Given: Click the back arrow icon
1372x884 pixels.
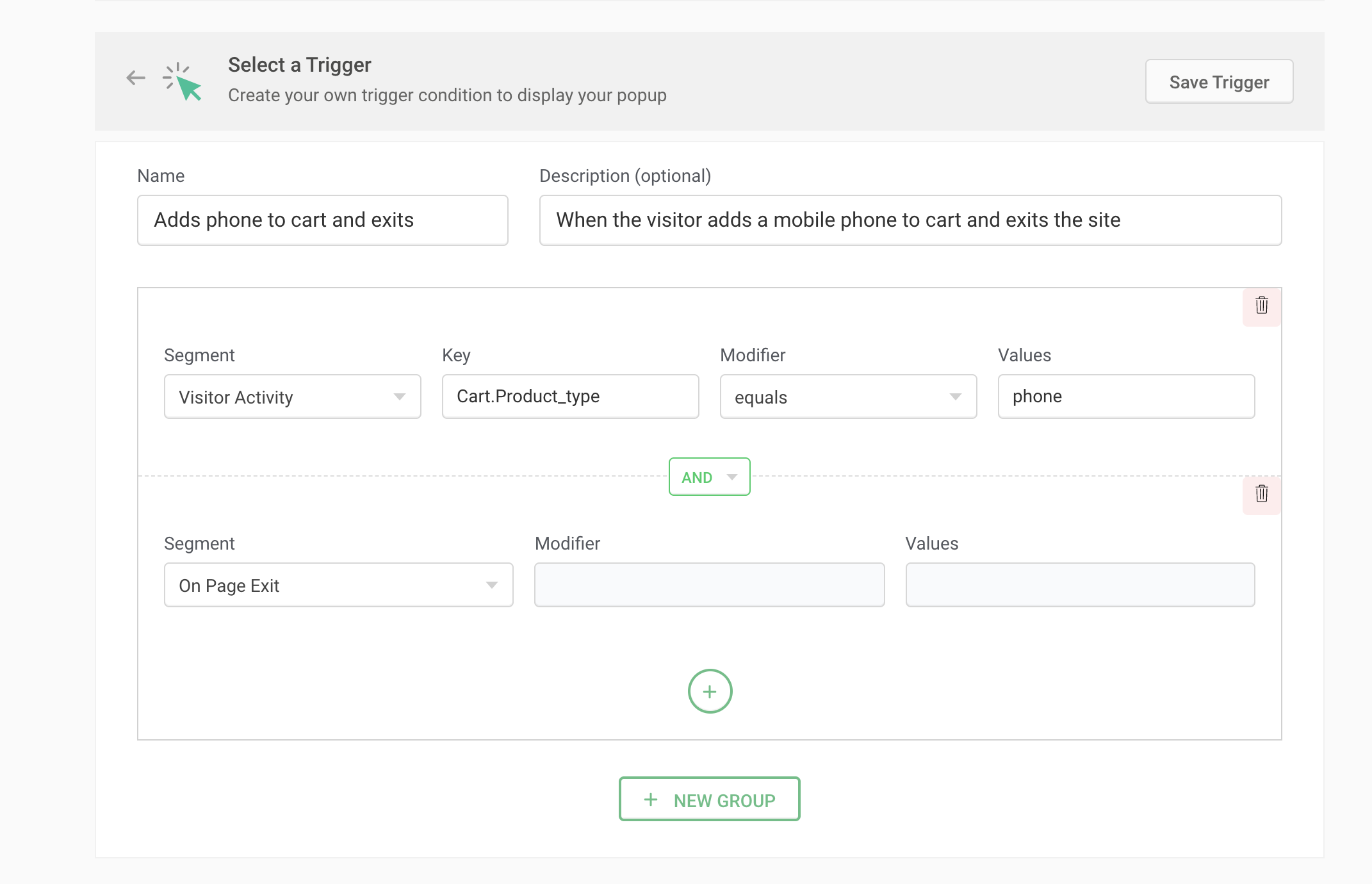Looking at the screenshot, I should point(136,78).
